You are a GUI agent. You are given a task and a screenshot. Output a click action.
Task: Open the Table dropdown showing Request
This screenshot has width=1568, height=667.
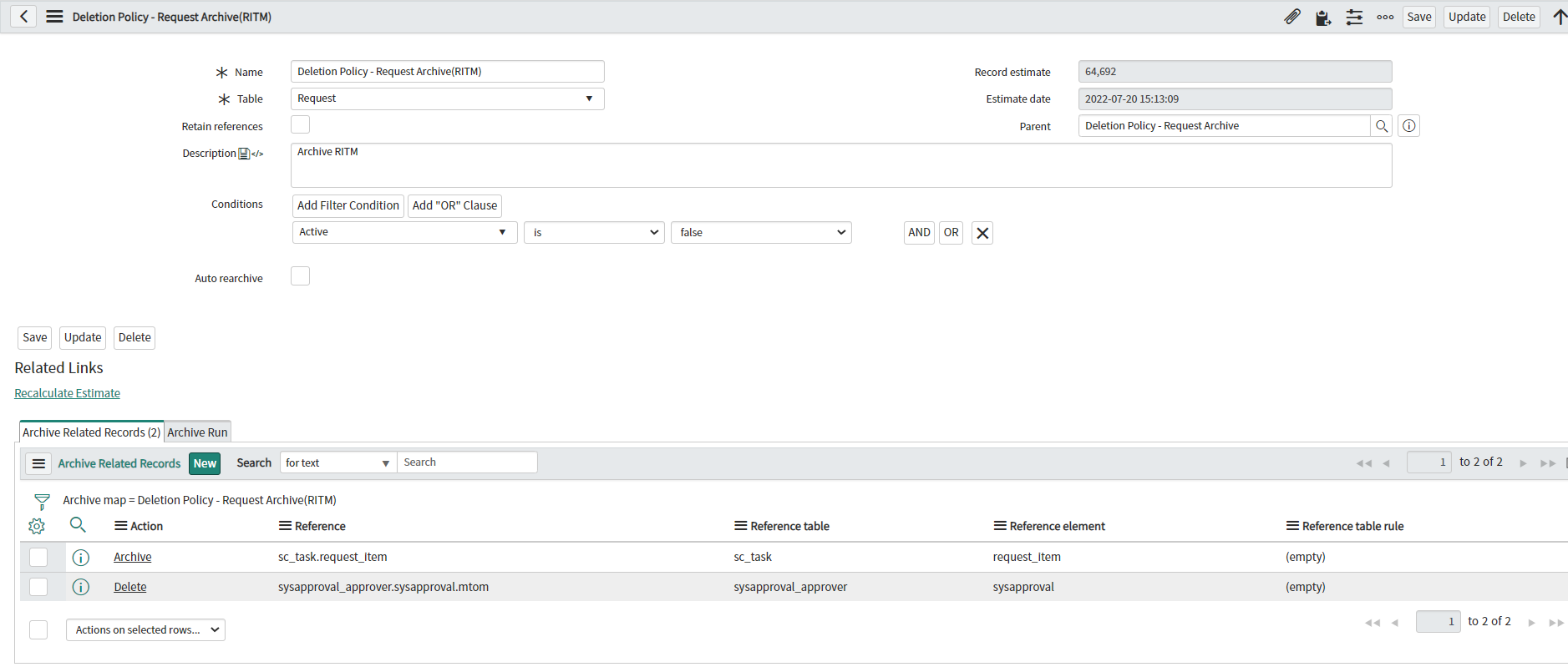[447, 99]
